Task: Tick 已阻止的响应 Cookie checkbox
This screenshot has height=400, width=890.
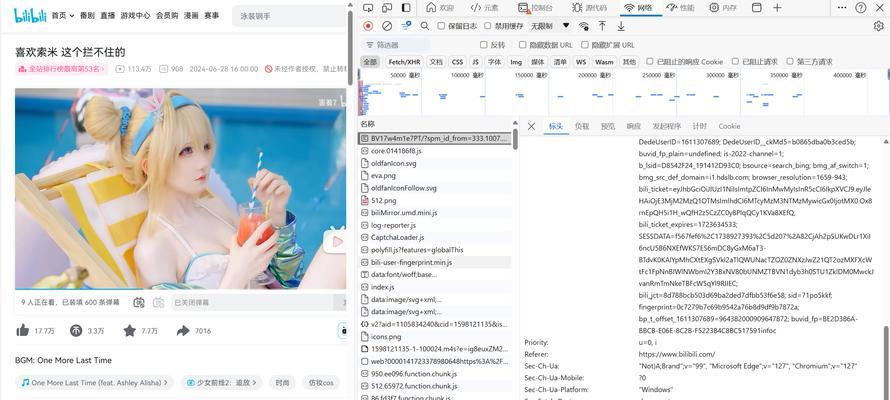Action: (650, 61)
